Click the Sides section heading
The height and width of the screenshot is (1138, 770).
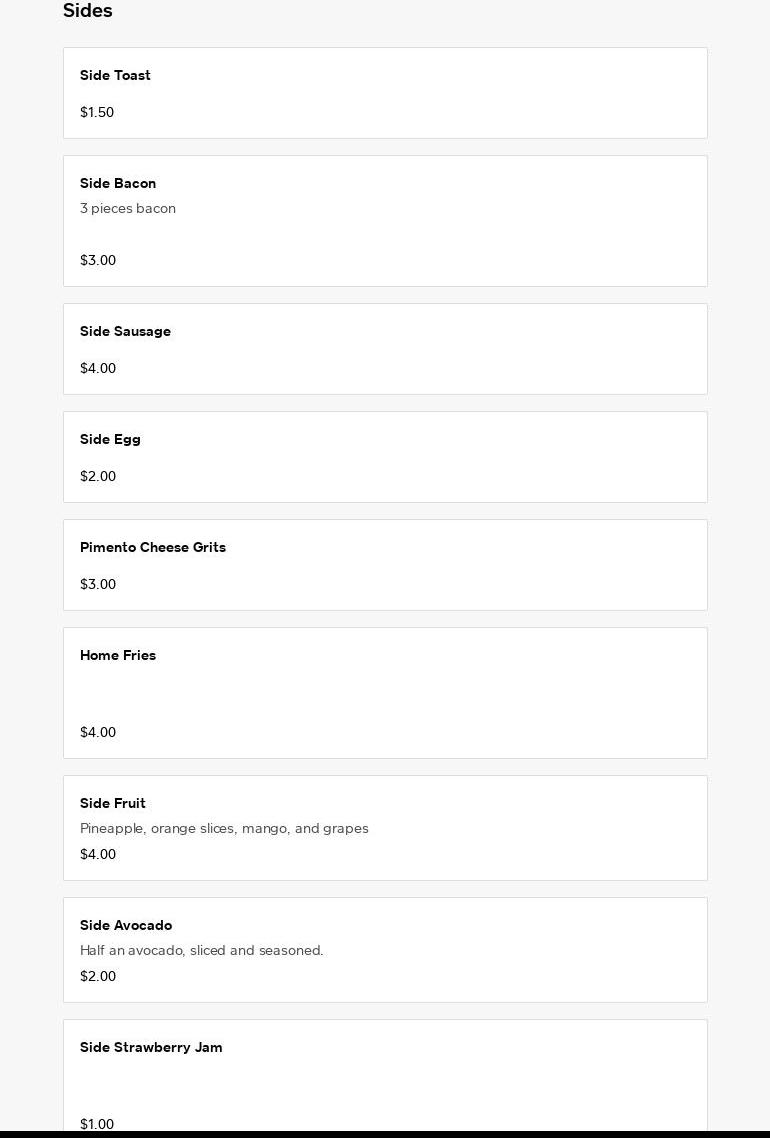coord(88,11)
